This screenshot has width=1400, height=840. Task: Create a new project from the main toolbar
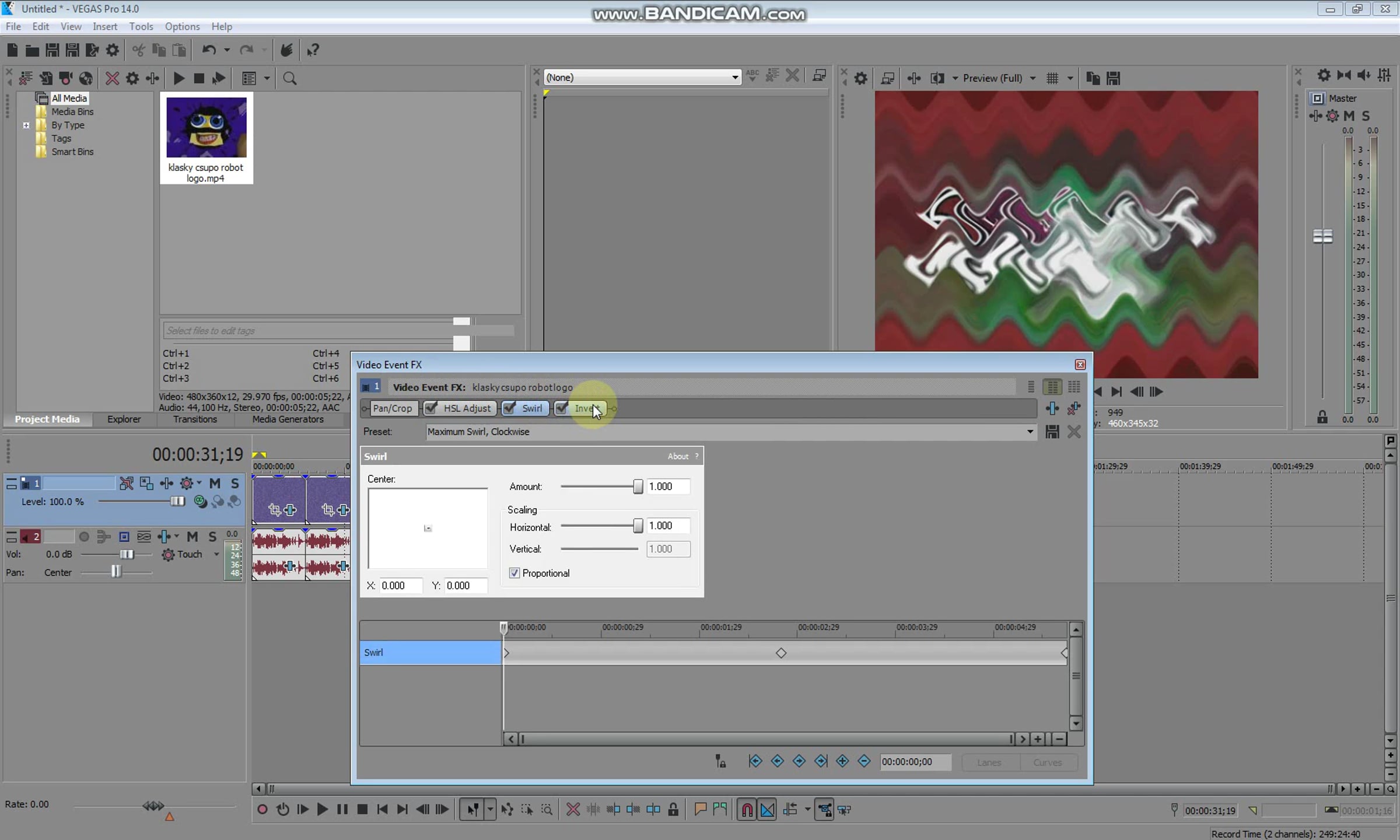coord(12,50)
